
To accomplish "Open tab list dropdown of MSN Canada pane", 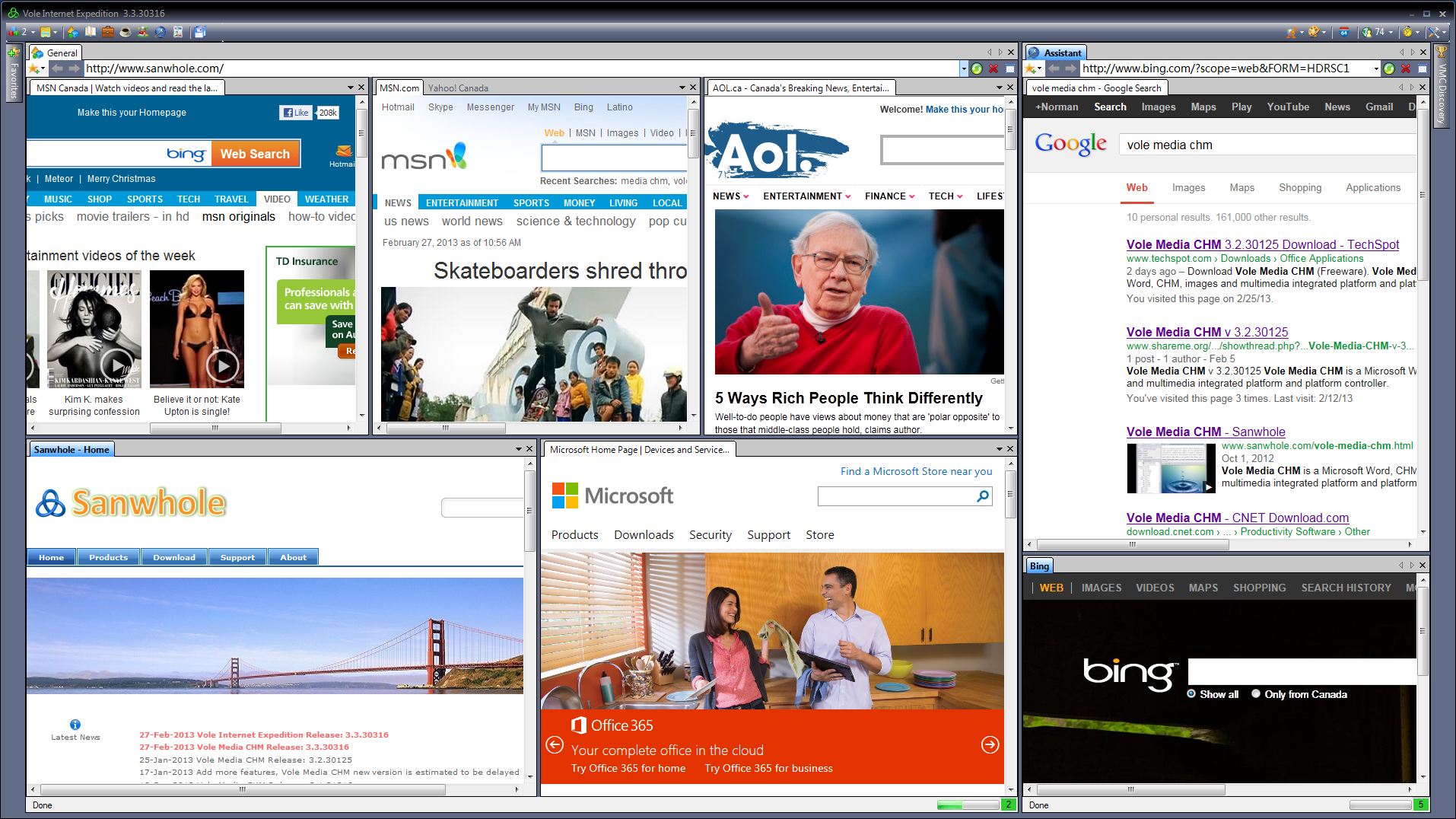I will point(350,88).
